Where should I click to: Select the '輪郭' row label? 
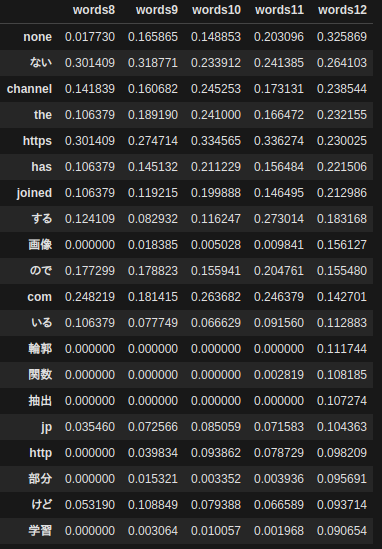coord(40,349)
